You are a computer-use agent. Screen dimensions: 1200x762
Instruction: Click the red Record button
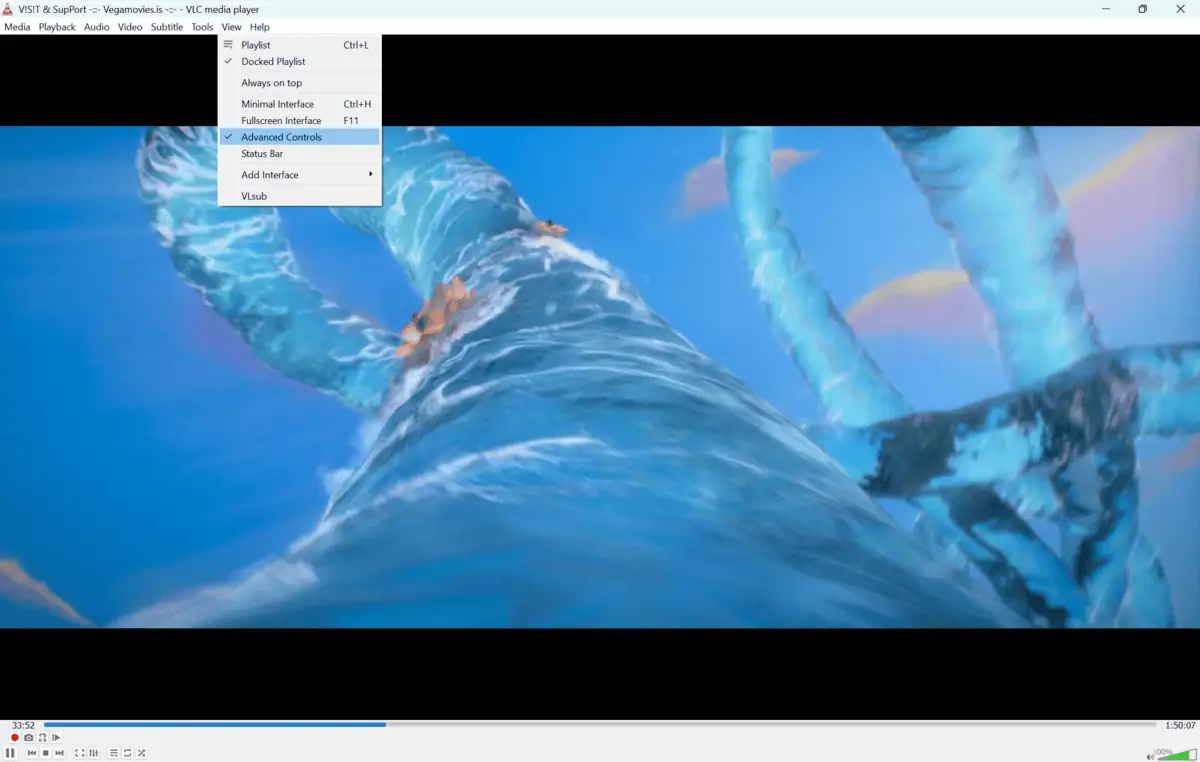click(14, 738)
